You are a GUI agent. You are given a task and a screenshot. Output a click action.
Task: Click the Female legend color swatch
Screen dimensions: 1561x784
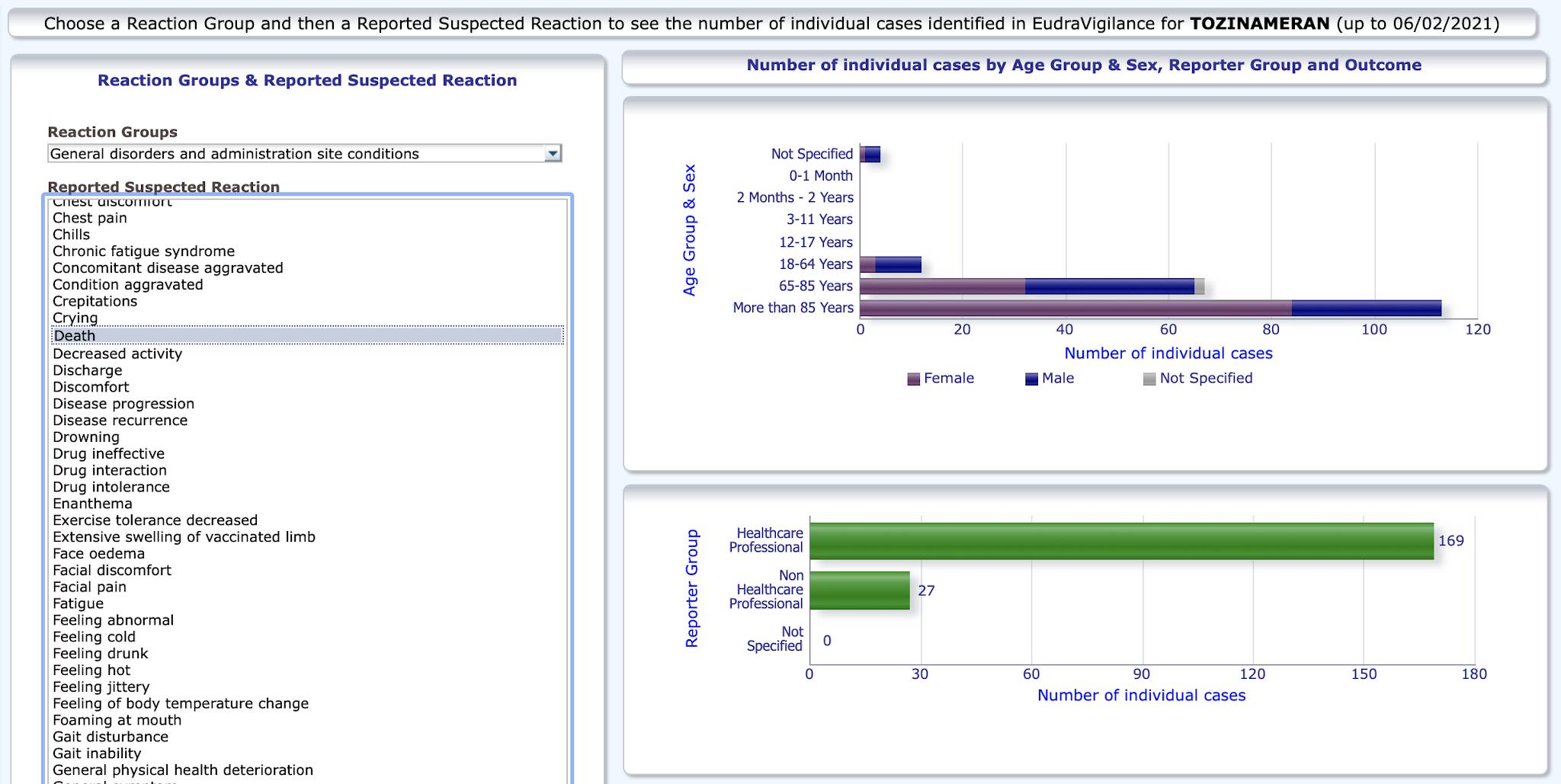tap(913, 379)
